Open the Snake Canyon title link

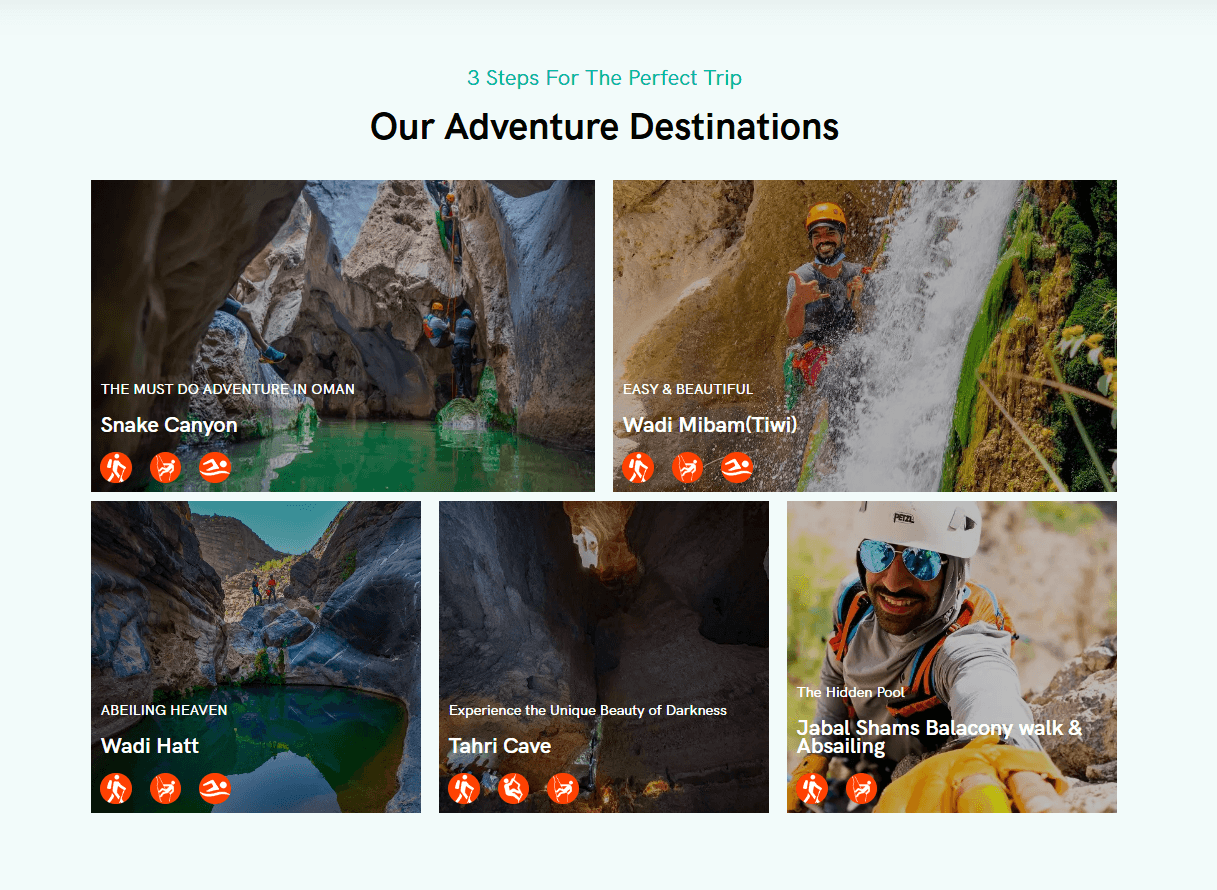(169, 425)
